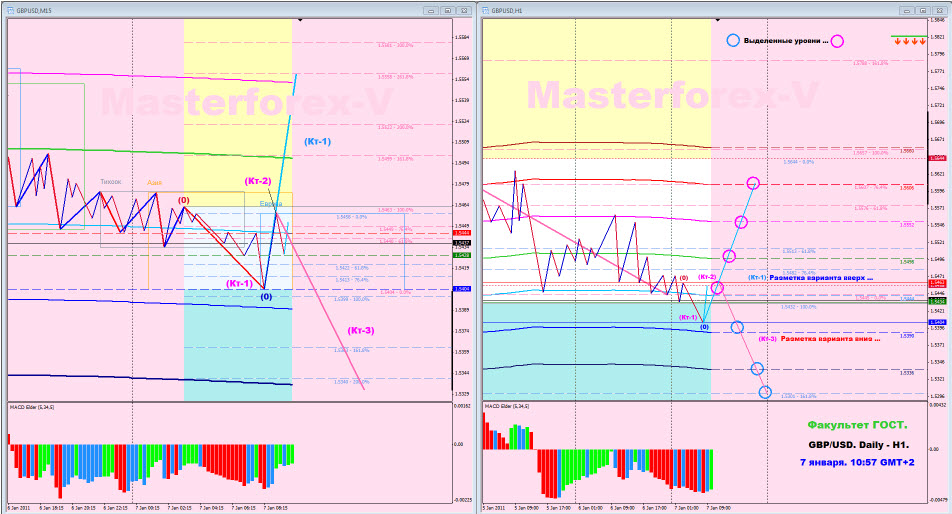Screen dimensions: 952x514
Task: Select the Разметка варианта вниз label
Action: point(830,339)
